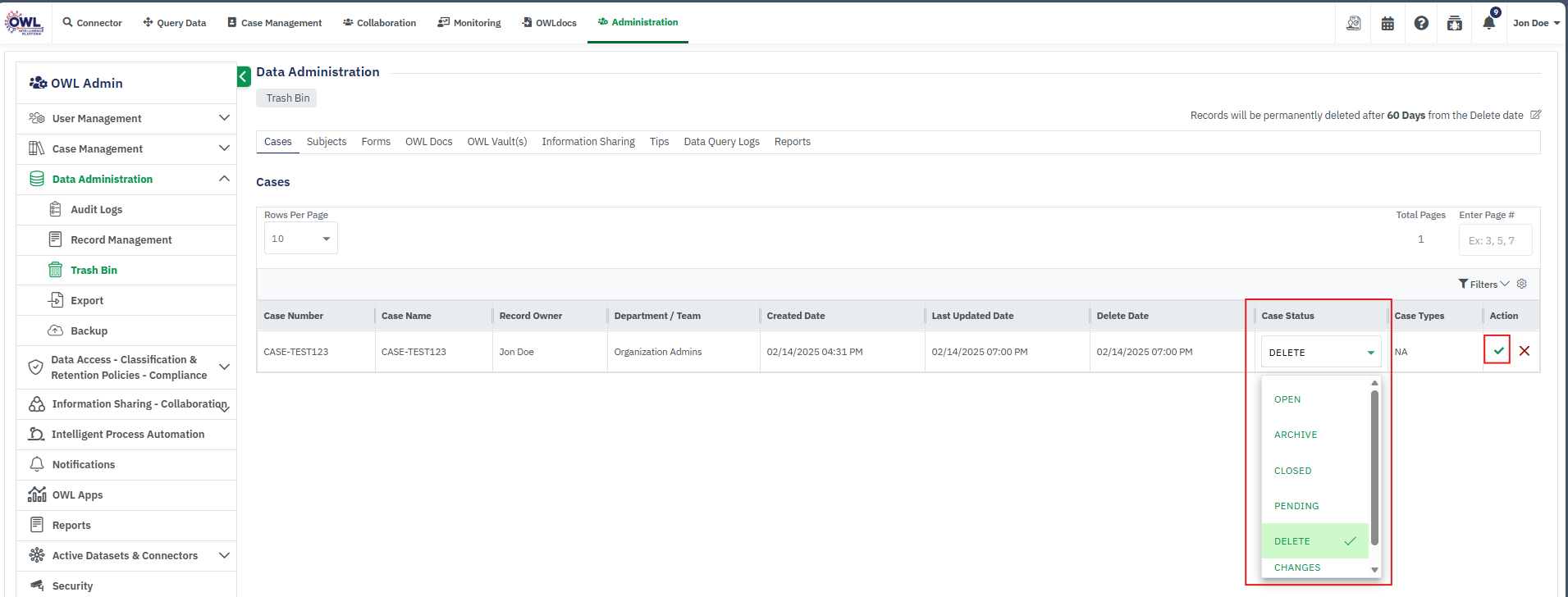The width and height of the screenshot is (1568, 597).
Task: Open Audit Logs in sidebar
Action: point(96,209)
